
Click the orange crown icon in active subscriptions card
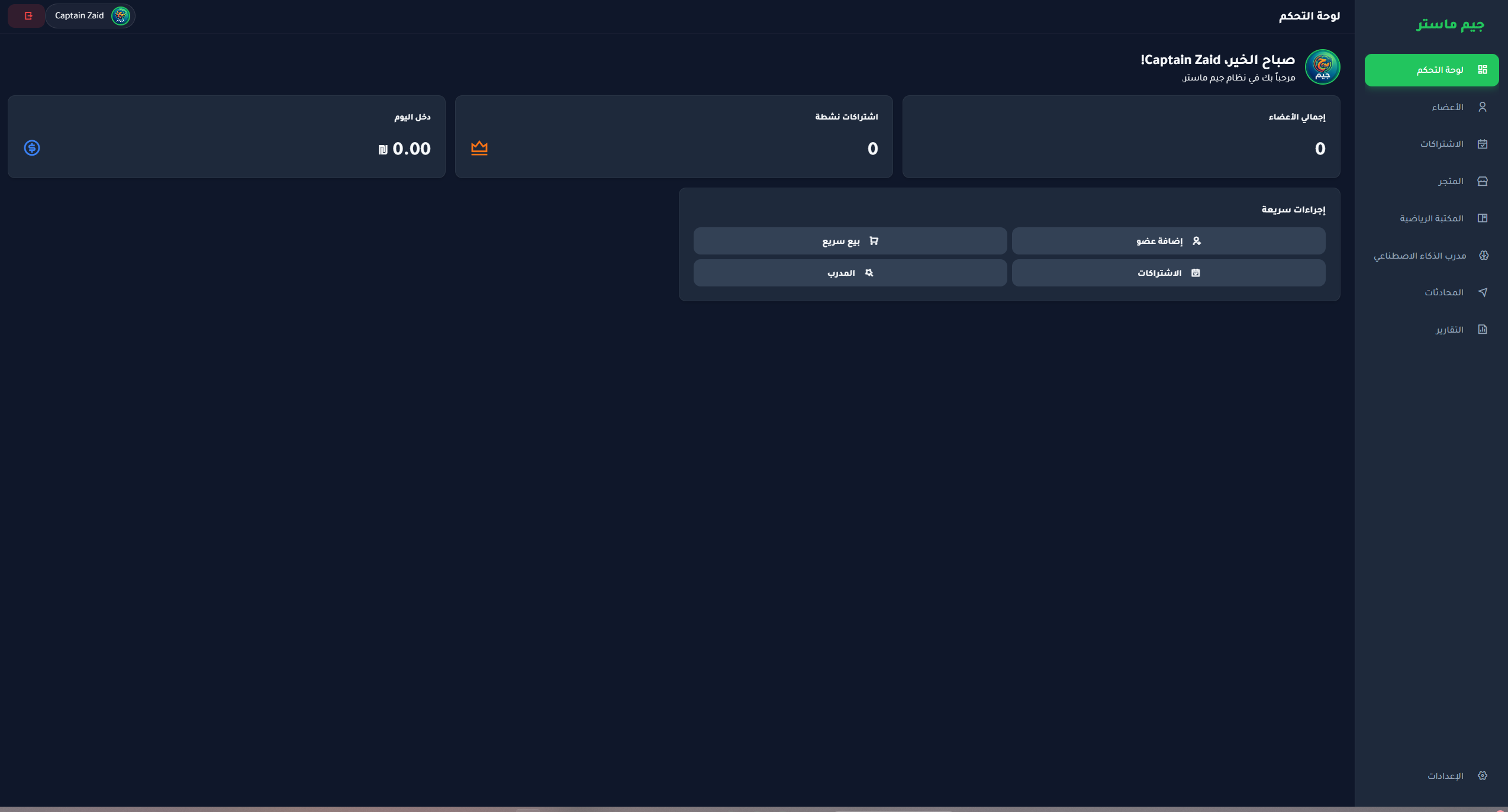coord(479,148)
